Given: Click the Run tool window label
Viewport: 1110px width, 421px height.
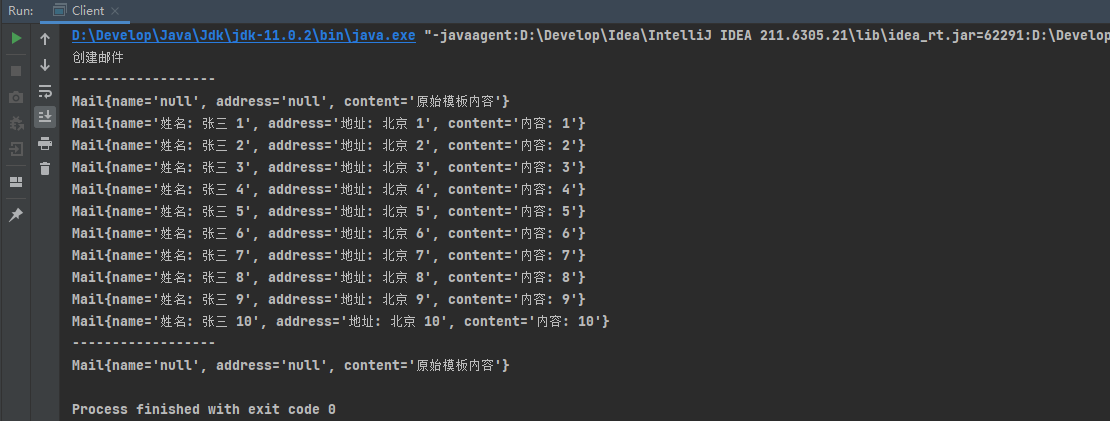Looking at the screenshot, I should point(20,10).
